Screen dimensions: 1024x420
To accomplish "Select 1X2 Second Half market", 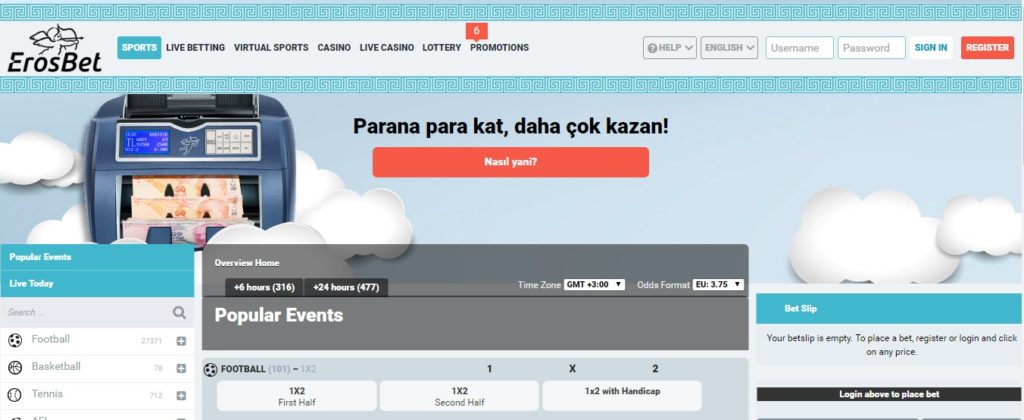I will tap(459, 396).
